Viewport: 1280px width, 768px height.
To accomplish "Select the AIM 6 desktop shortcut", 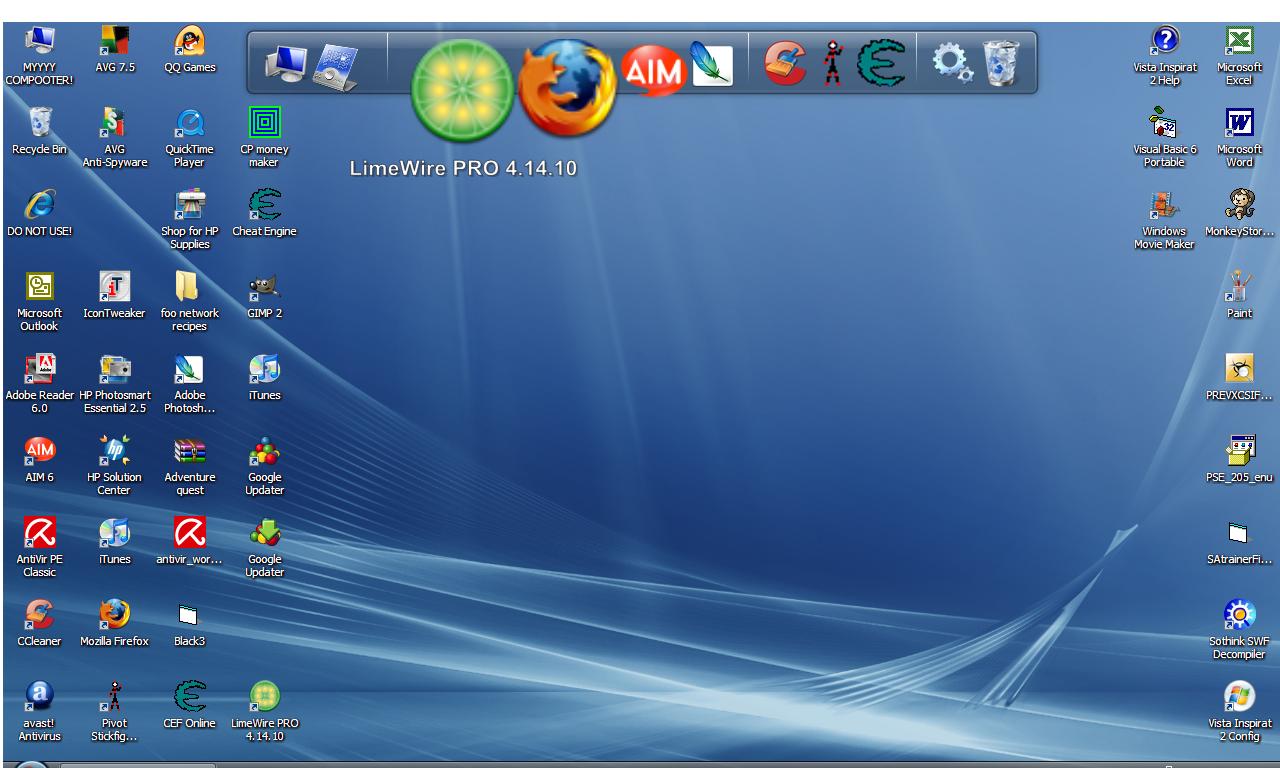I will click(39, 460).
